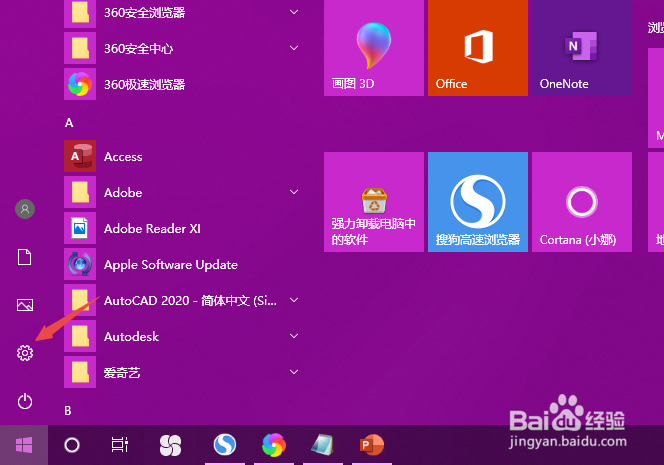Launch Apple Software Update
This screenshot has height=465, width=664.
point(182,264)
